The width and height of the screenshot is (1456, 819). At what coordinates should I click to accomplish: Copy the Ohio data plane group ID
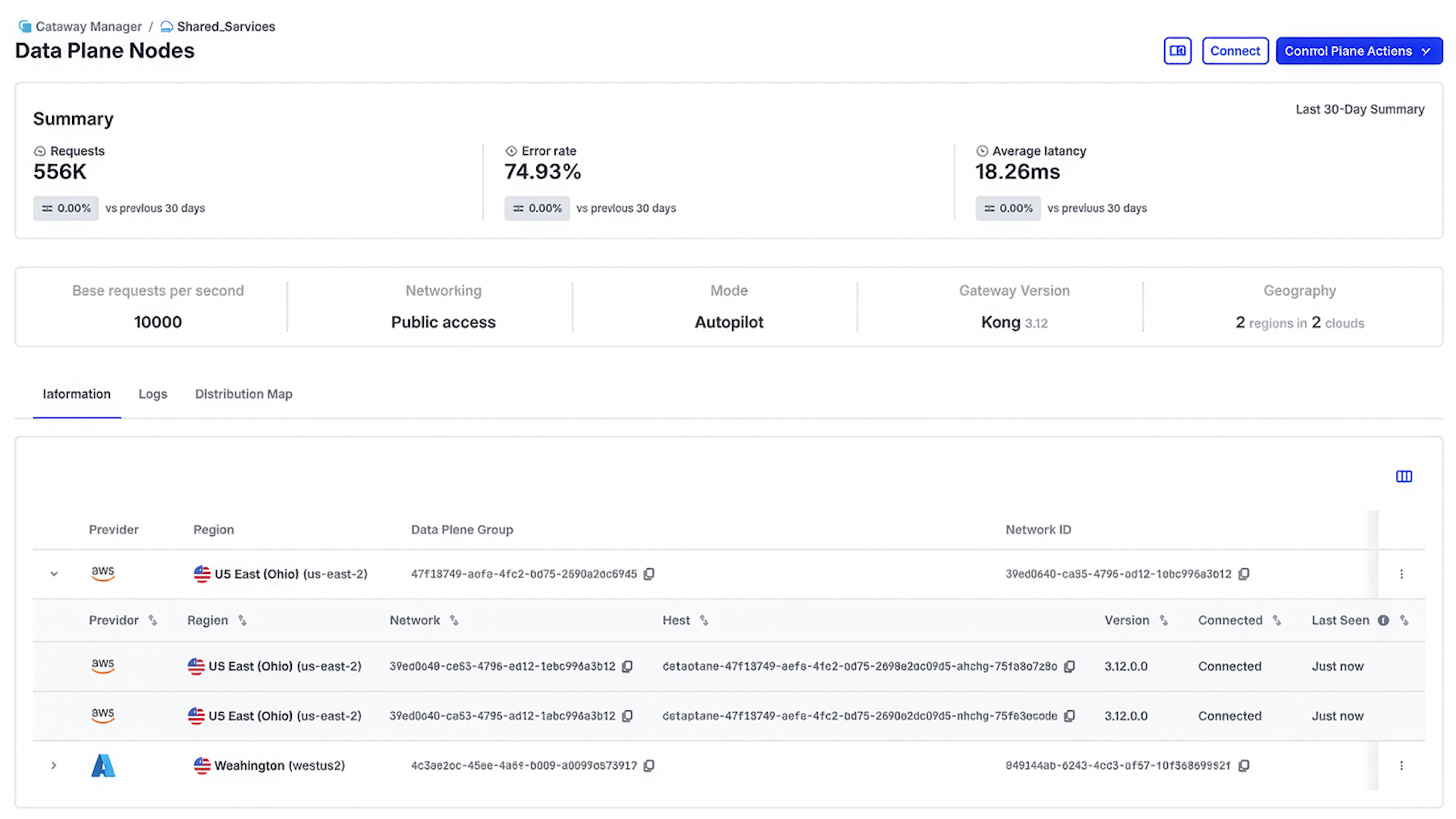click(x=649, y=574)
